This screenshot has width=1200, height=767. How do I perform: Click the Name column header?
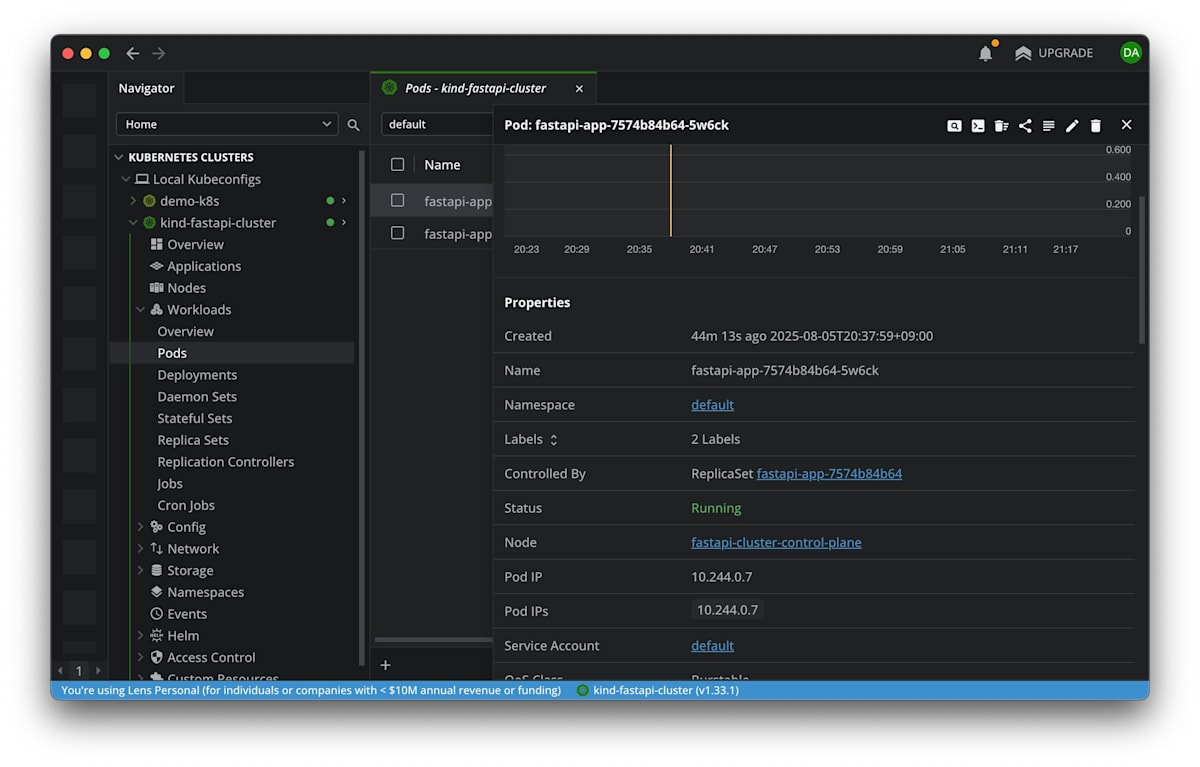pyautogui.click(x=442, y=165)
